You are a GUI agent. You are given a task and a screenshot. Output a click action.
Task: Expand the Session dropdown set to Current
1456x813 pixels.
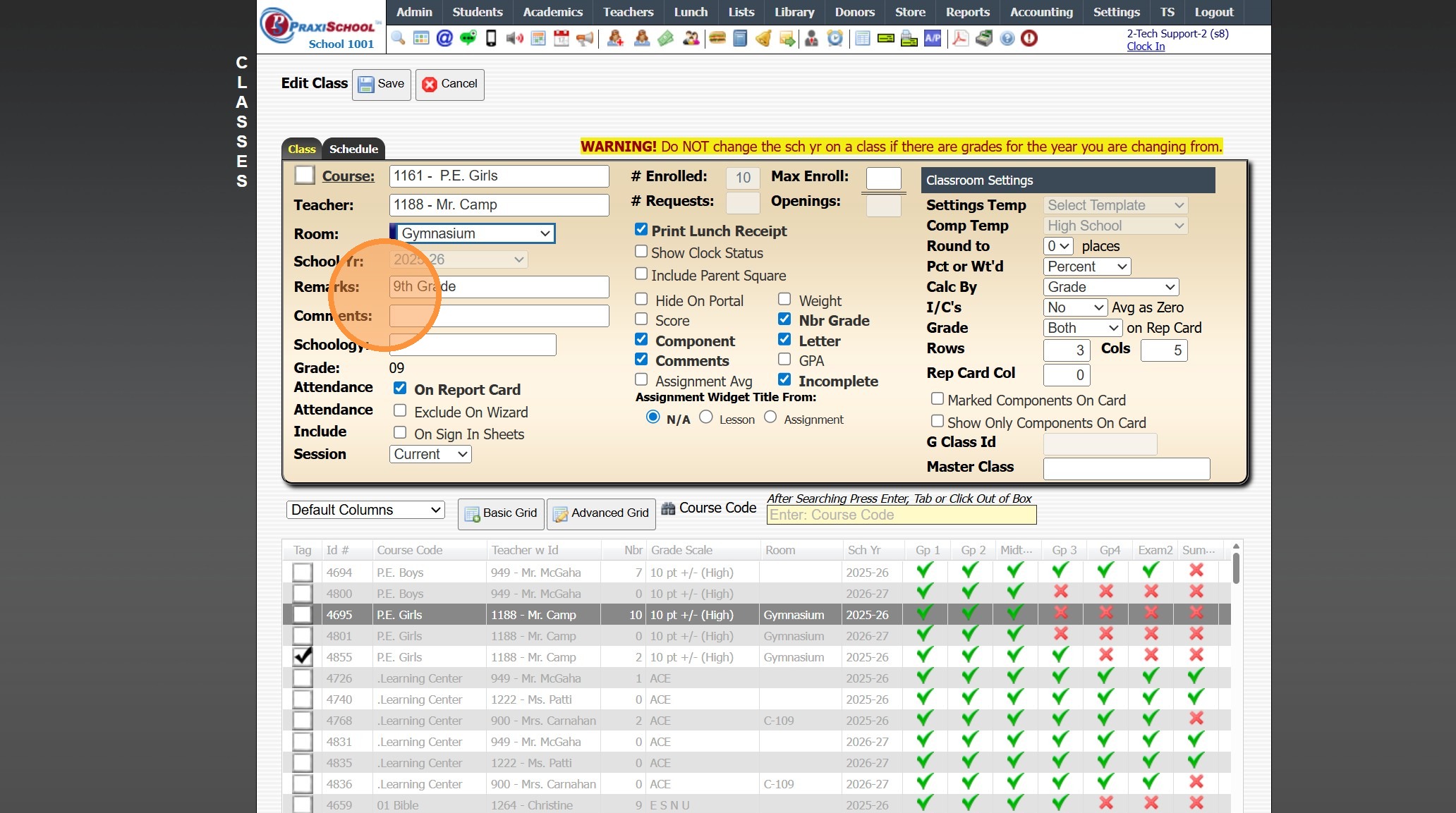(x=430, y=454)
